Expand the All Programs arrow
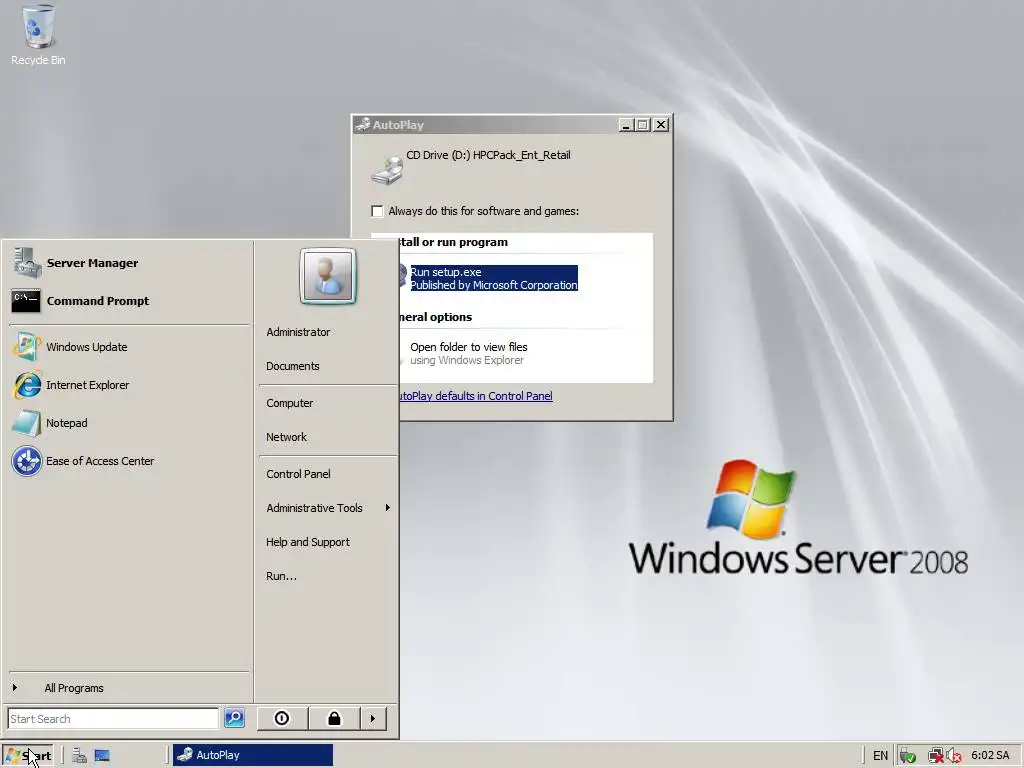Viewport: 1024px width, 768px height. click(14, 688)
